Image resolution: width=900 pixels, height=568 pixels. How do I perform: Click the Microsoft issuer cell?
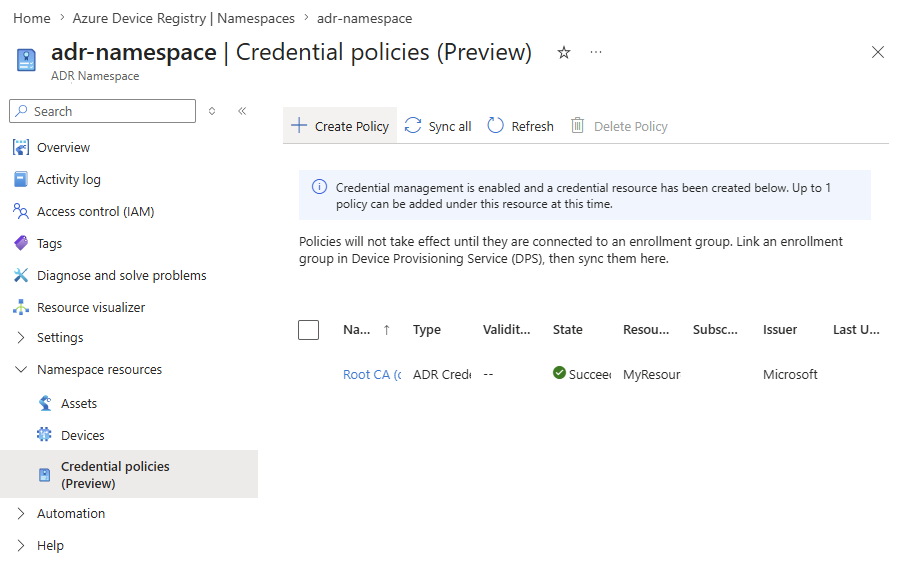pos(790,375)
